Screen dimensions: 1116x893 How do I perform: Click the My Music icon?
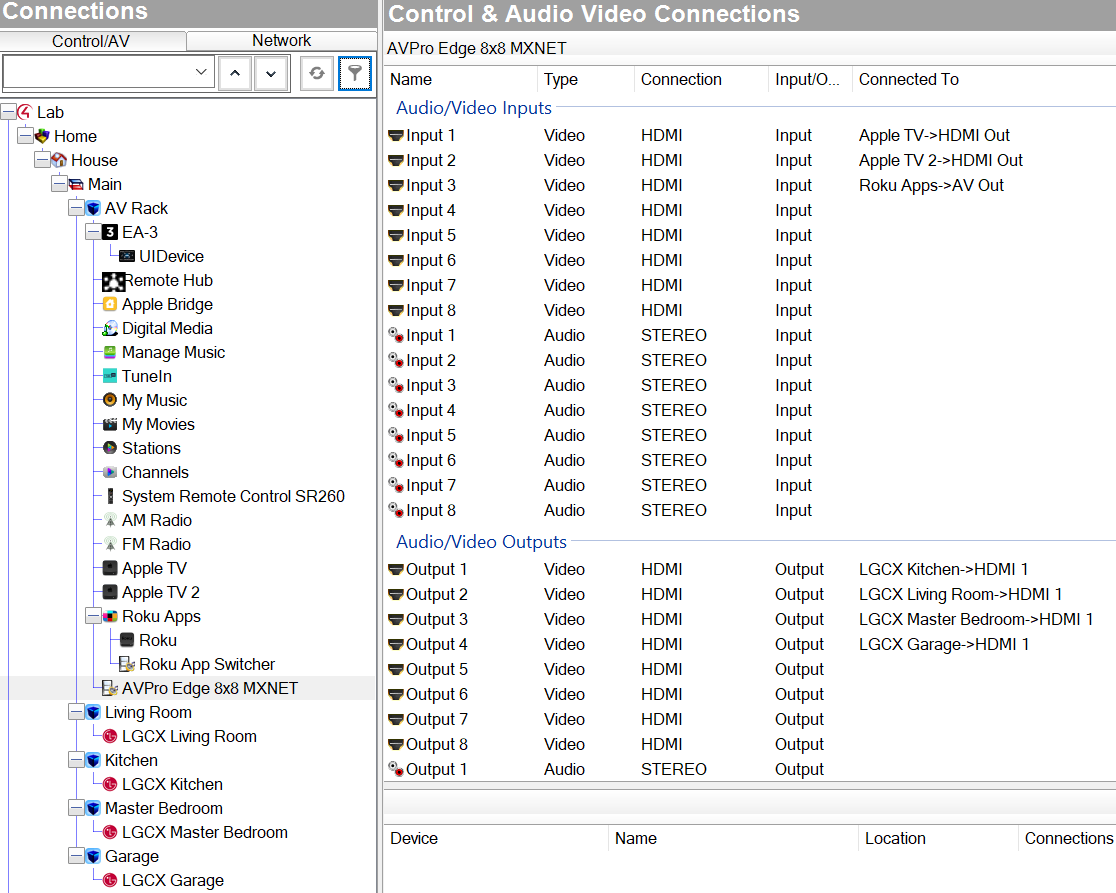pyautogui.click(x=110, y=400)
